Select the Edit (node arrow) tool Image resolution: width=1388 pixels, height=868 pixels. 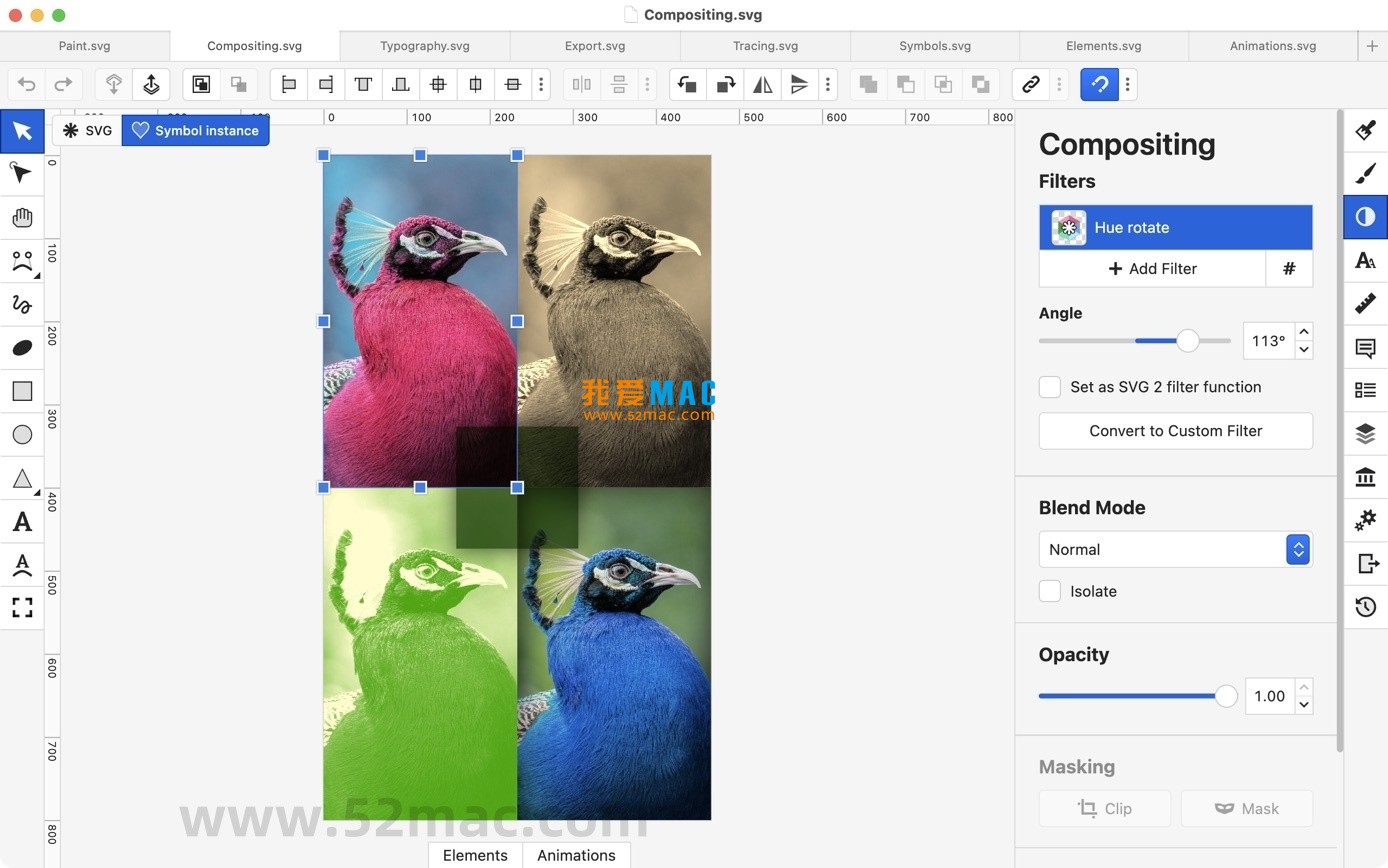tap(22, 174)
